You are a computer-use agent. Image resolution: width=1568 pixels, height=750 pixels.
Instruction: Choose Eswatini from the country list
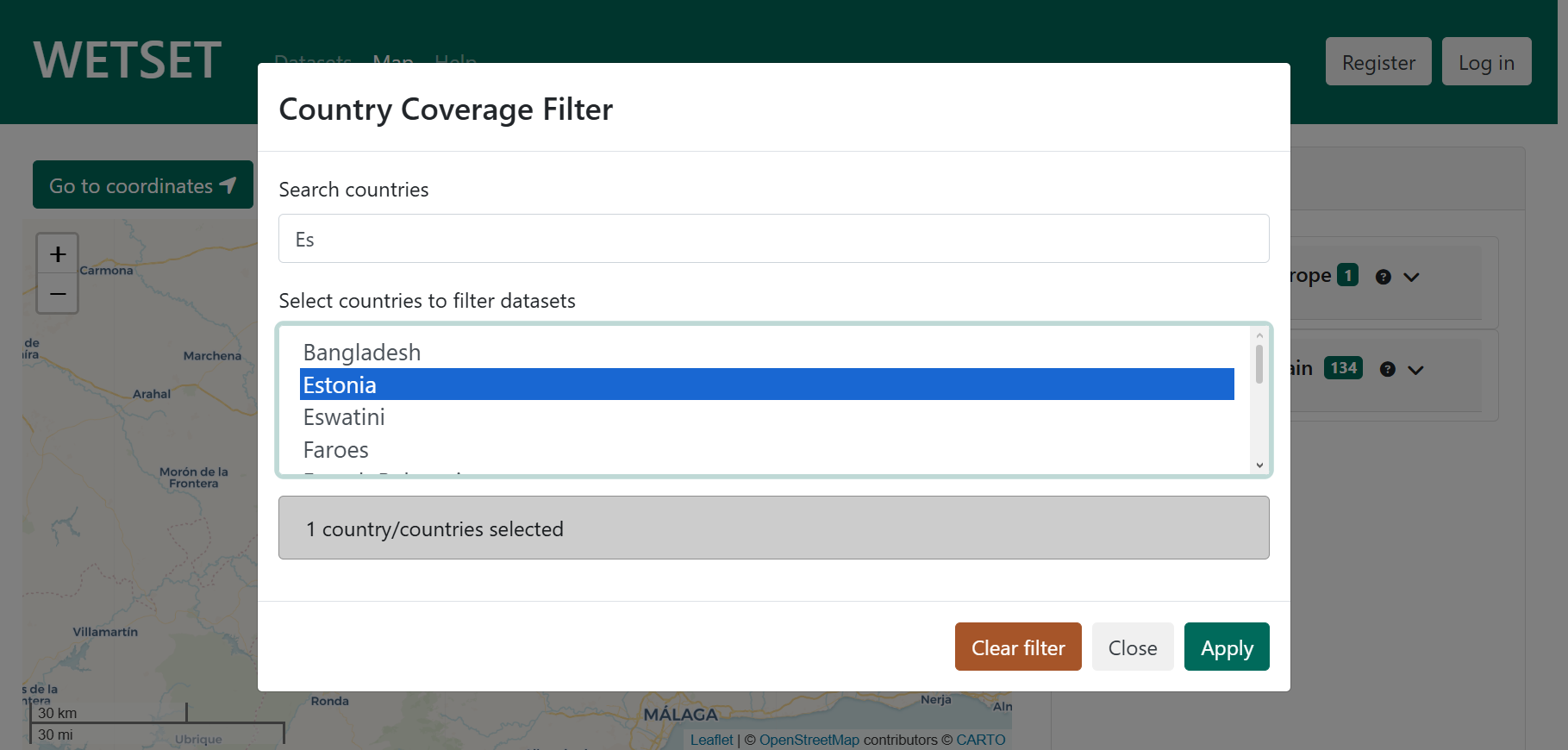pyautogui.click(x=344, y=417)
